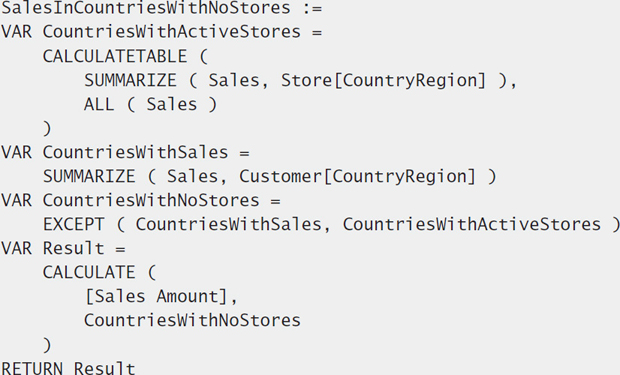Click Store[CountryRegion] in the first SUMMARIZE

[x=383, y=81]
